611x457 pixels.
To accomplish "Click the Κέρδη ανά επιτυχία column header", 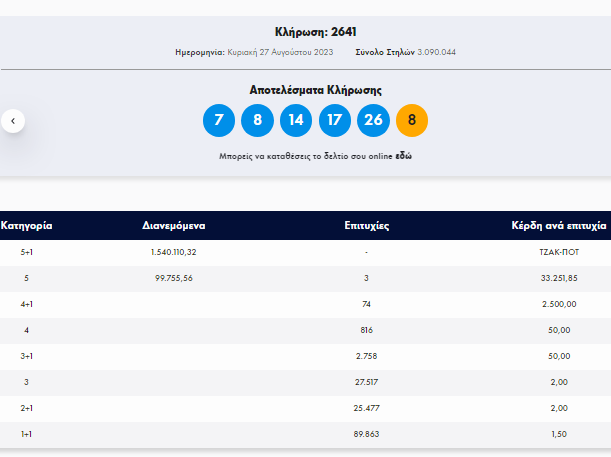I will [x=559, y=226].
